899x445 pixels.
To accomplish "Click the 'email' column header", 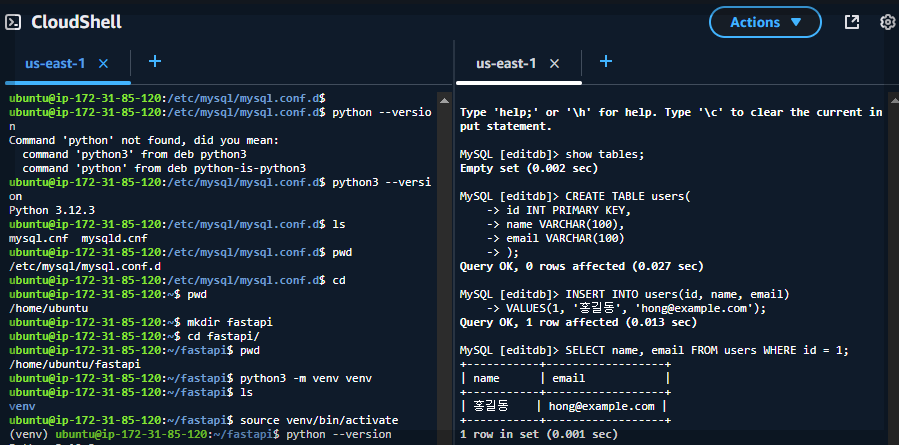I will 569,378.
